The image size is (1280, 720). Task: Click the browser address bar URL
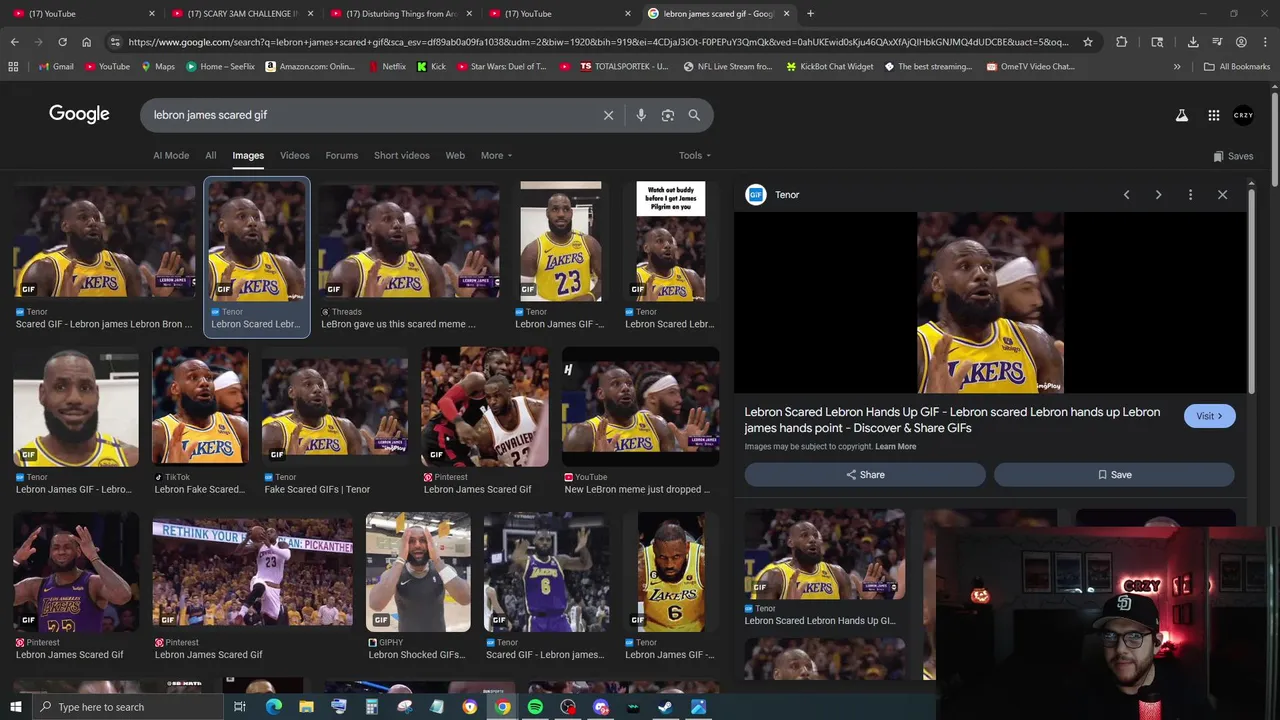pyautogui.click(x=598, y=42)
